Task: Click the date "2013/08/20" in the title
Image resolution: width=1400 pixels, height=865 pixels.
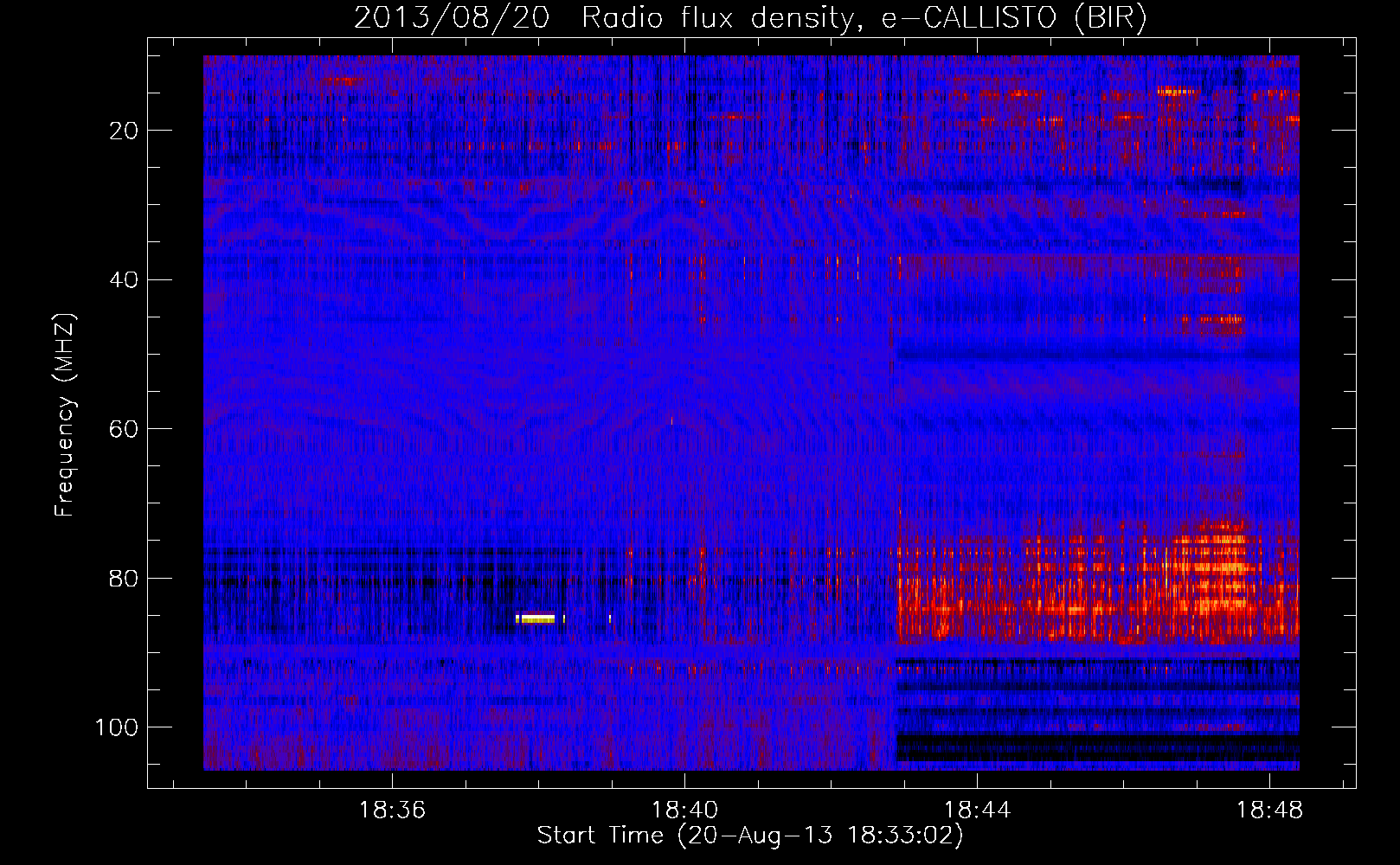Action: pos(452,17)
